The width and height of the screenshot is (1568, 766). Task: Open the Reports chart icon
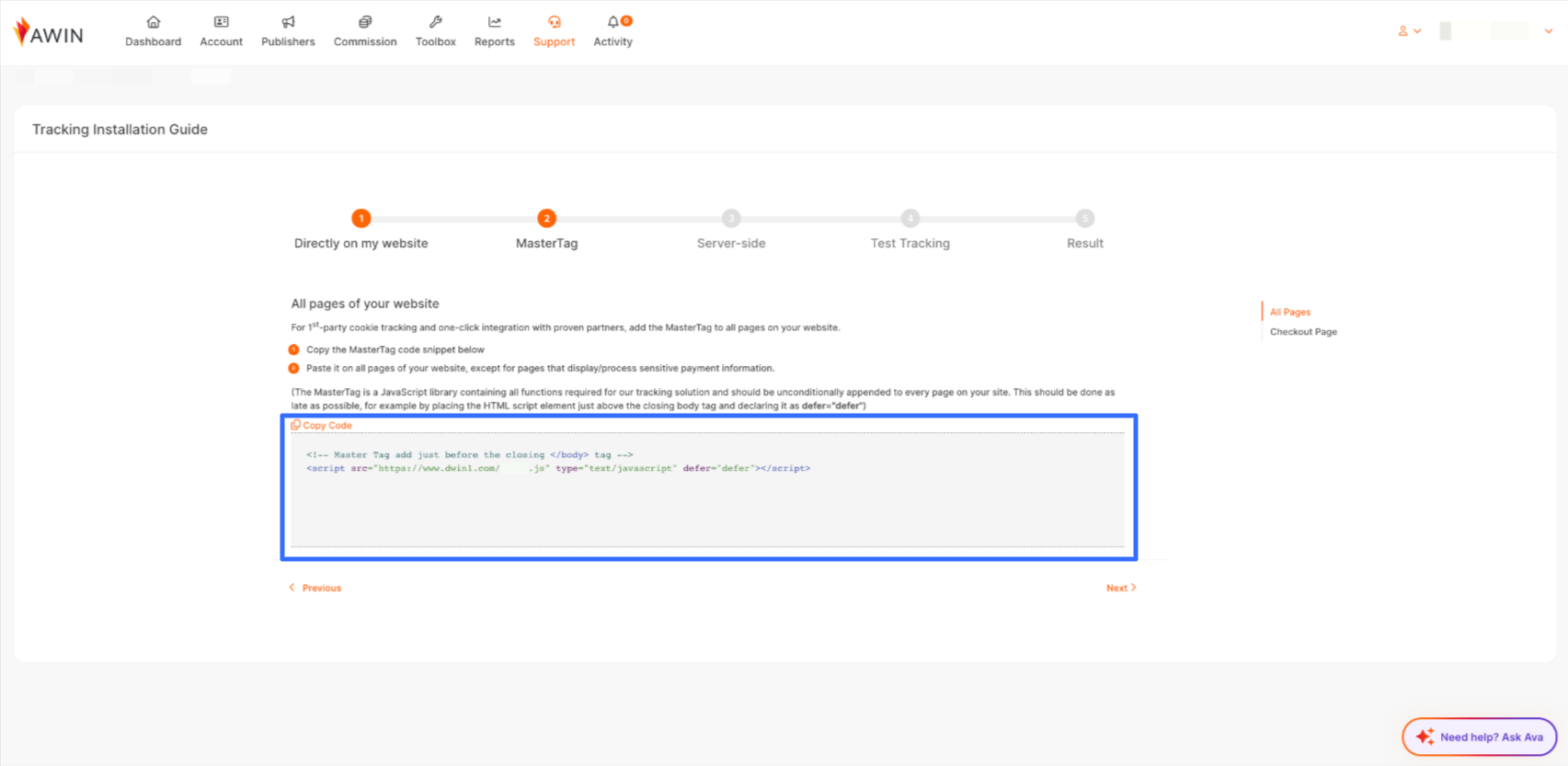495,22
